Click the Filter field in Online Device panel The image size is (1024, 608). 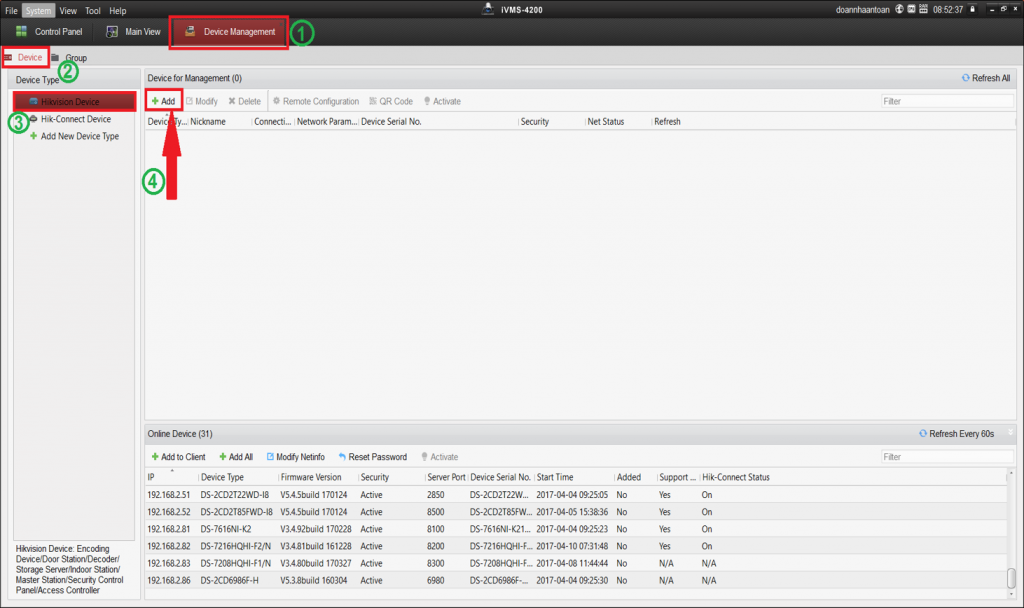(945, 457)
